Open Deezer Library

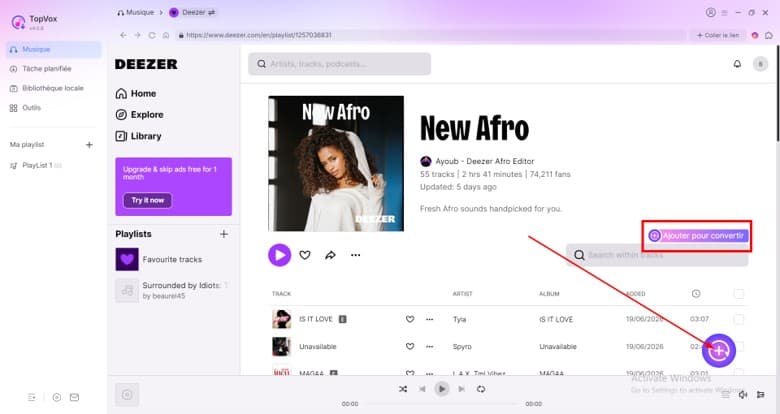[x=138, y=136]
